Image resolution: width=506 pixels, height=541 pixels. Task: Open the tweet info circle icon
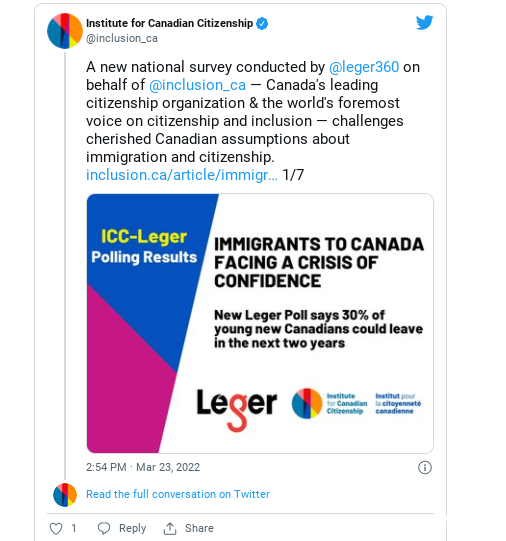click(x=425, y=468)
